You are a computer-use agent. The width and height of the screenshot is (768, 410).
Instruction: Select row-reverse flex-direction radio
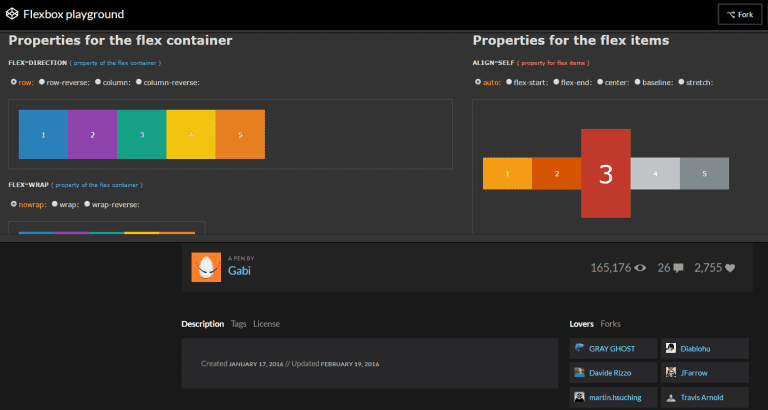coord(42,82)
